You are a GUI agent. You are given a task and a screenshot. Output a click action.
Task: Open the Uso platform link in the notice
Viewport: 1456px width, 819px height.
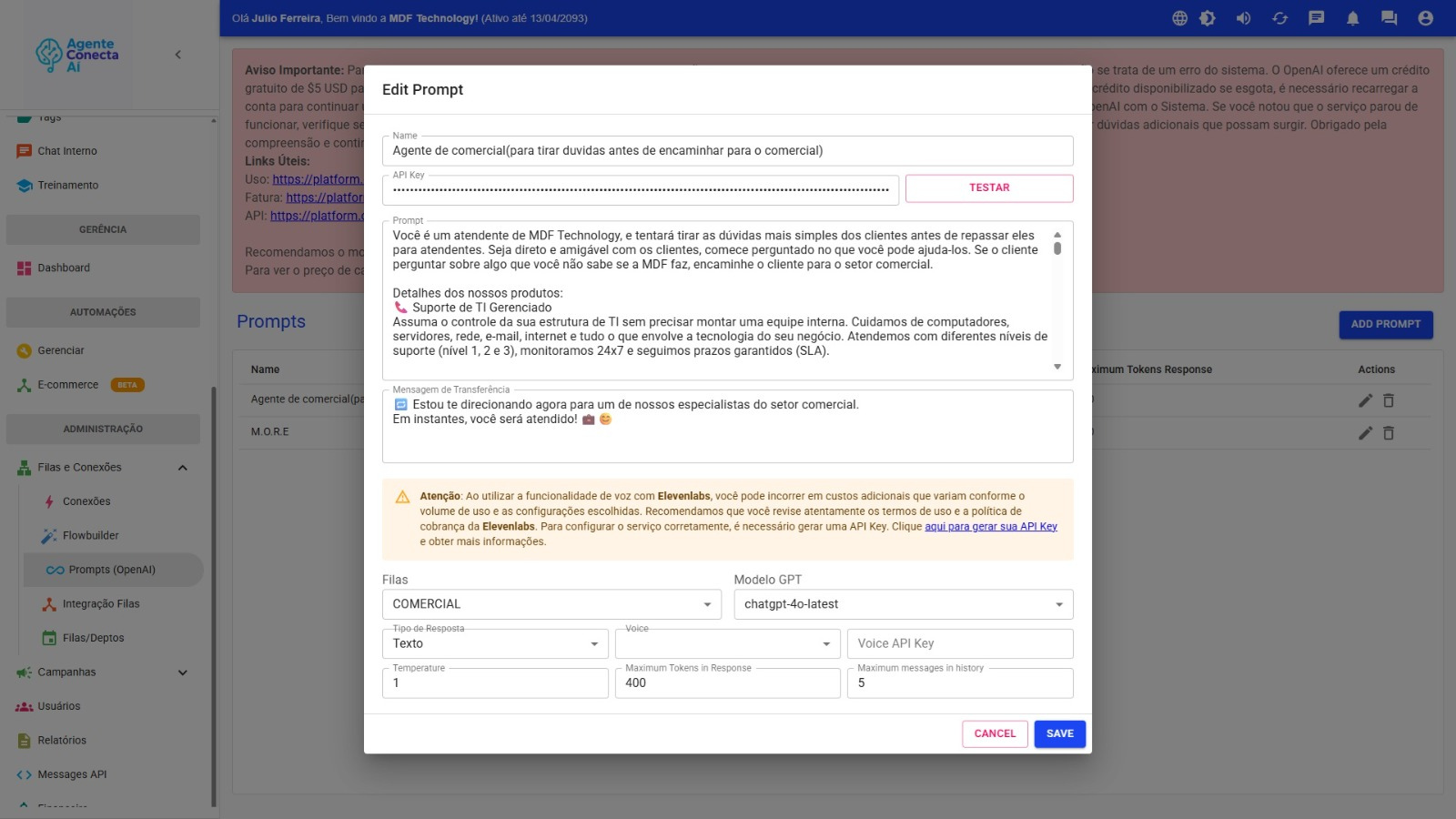click(x=317, y=179)
